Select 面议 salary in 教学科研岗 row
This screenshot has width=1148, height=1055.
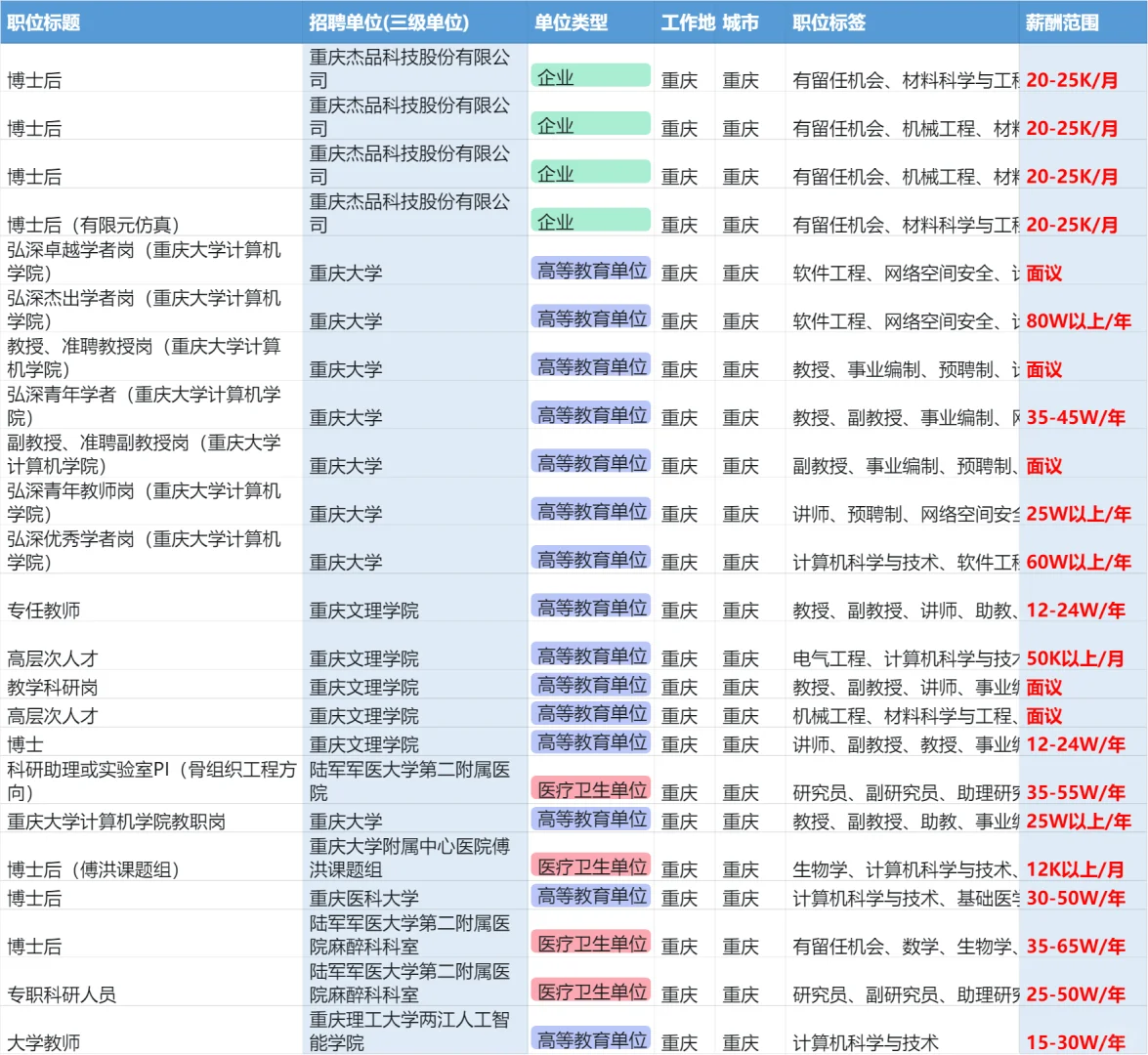click(x=1083, y=686)
